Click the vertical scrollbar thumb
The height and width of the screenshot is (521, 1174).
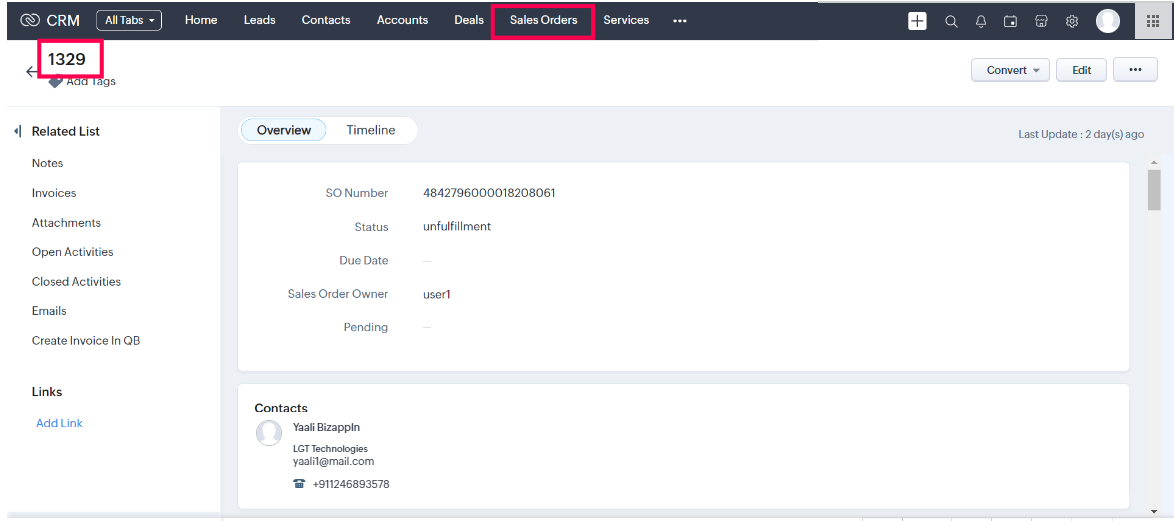(x=1154, y=190)
